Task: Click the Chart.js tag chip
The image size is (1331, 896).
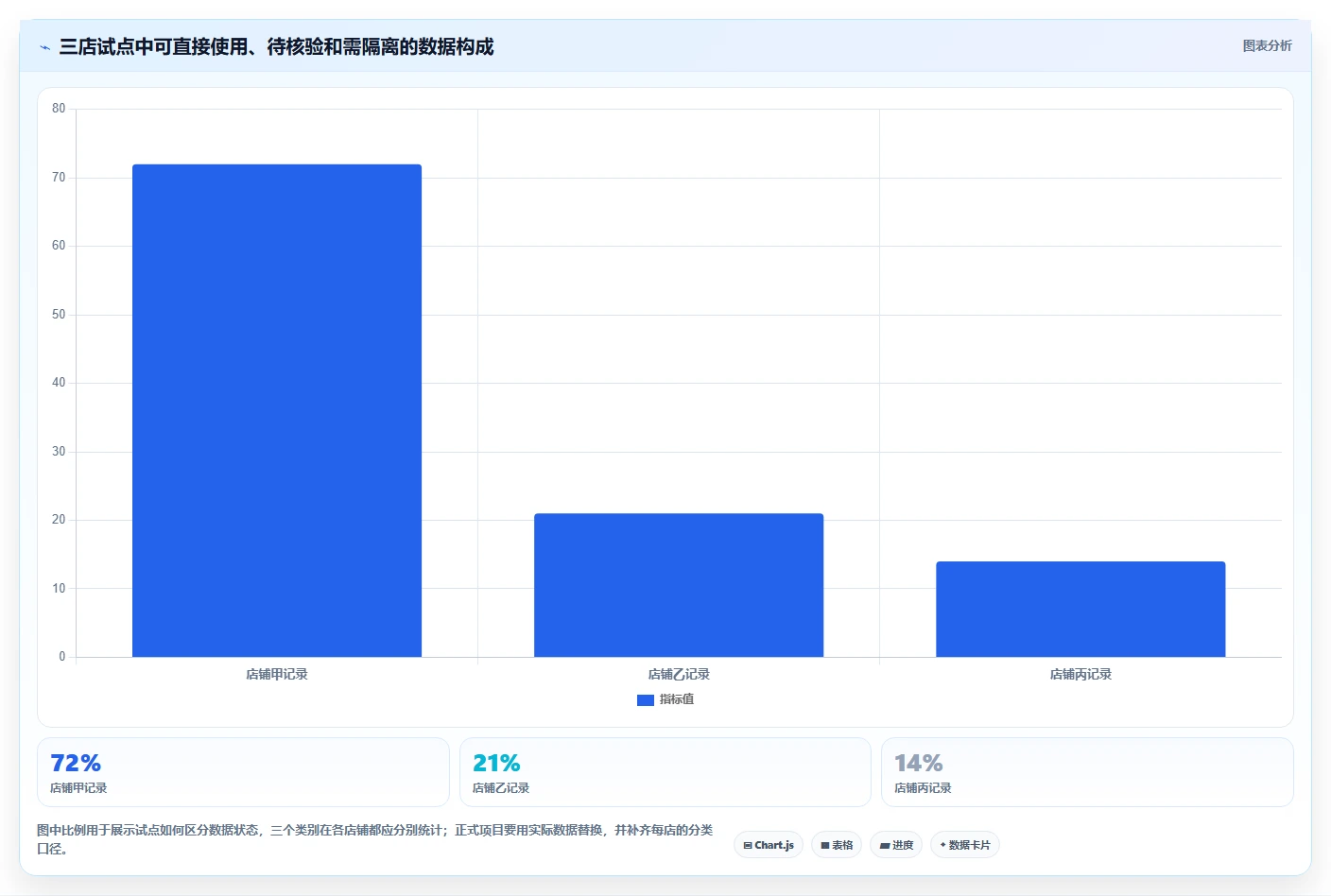Action: pos(769,845)
